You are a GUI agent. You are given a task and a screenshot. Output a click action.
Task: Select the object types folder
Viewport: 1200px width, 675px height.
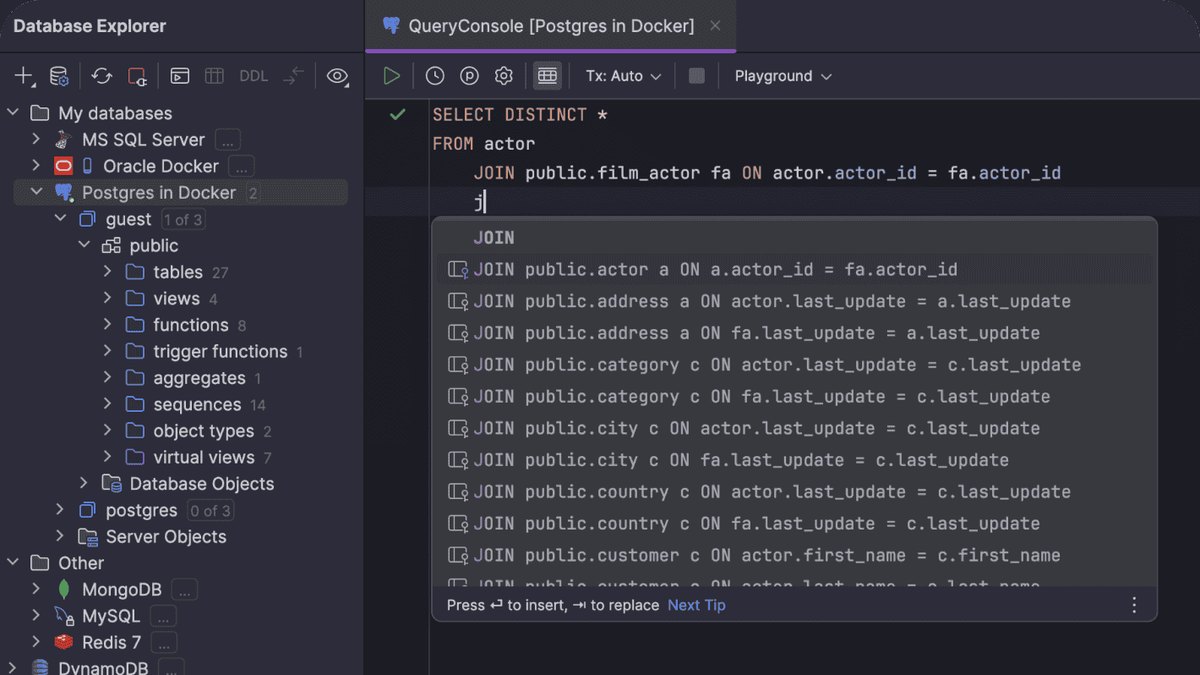pos(204,431)
